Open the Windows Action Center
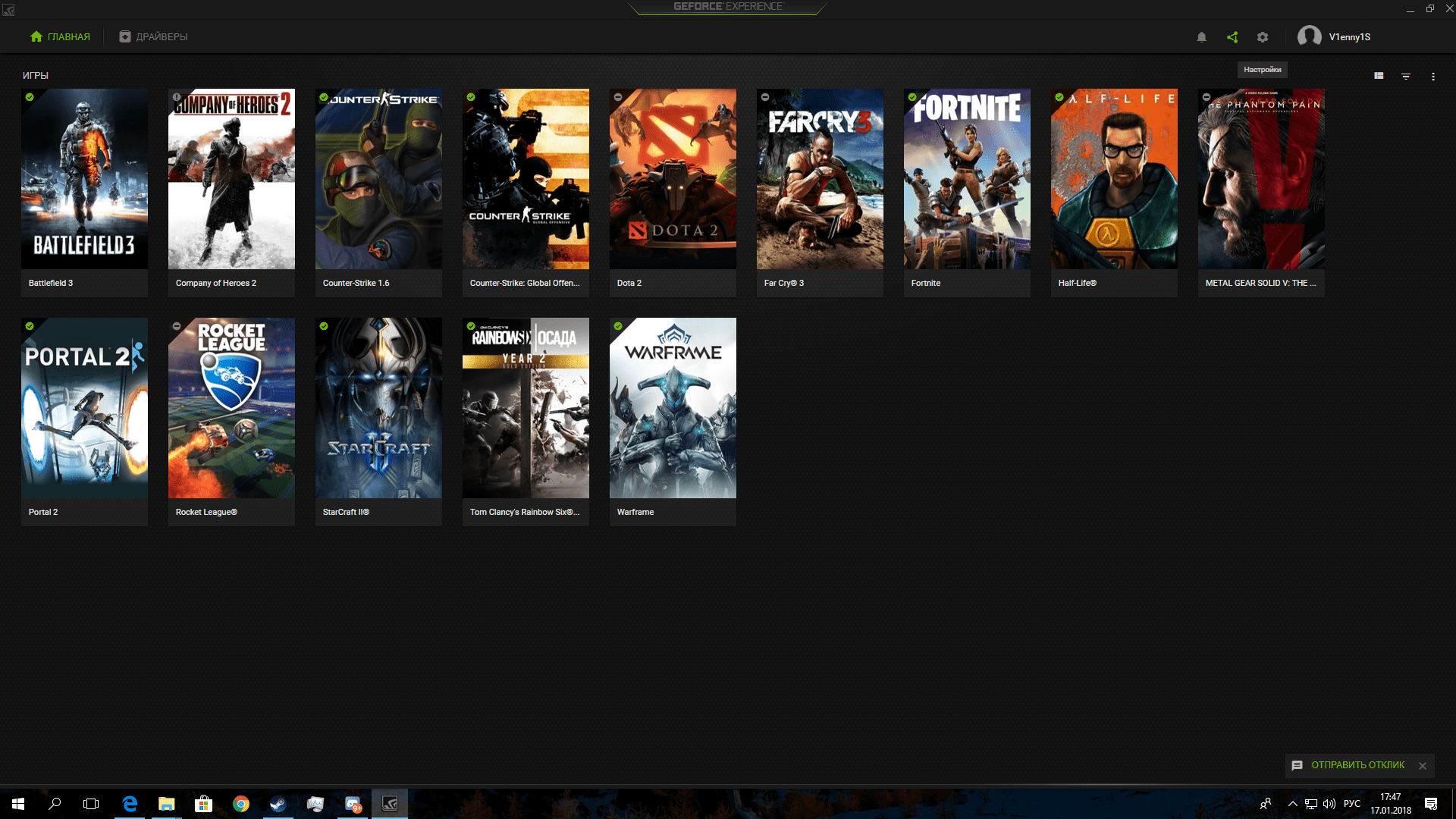 click(x=1431, y=804)
